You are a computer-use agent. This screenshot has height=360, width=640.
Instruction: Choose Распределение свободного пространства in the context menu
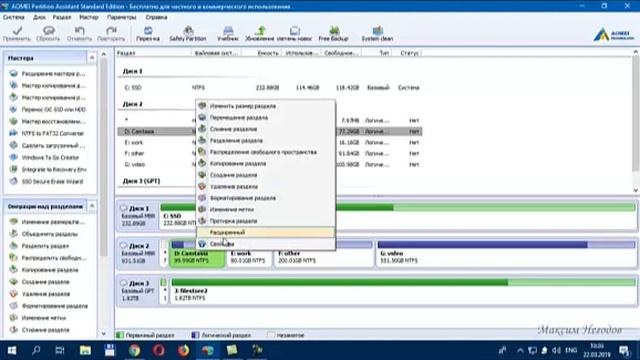265,152
